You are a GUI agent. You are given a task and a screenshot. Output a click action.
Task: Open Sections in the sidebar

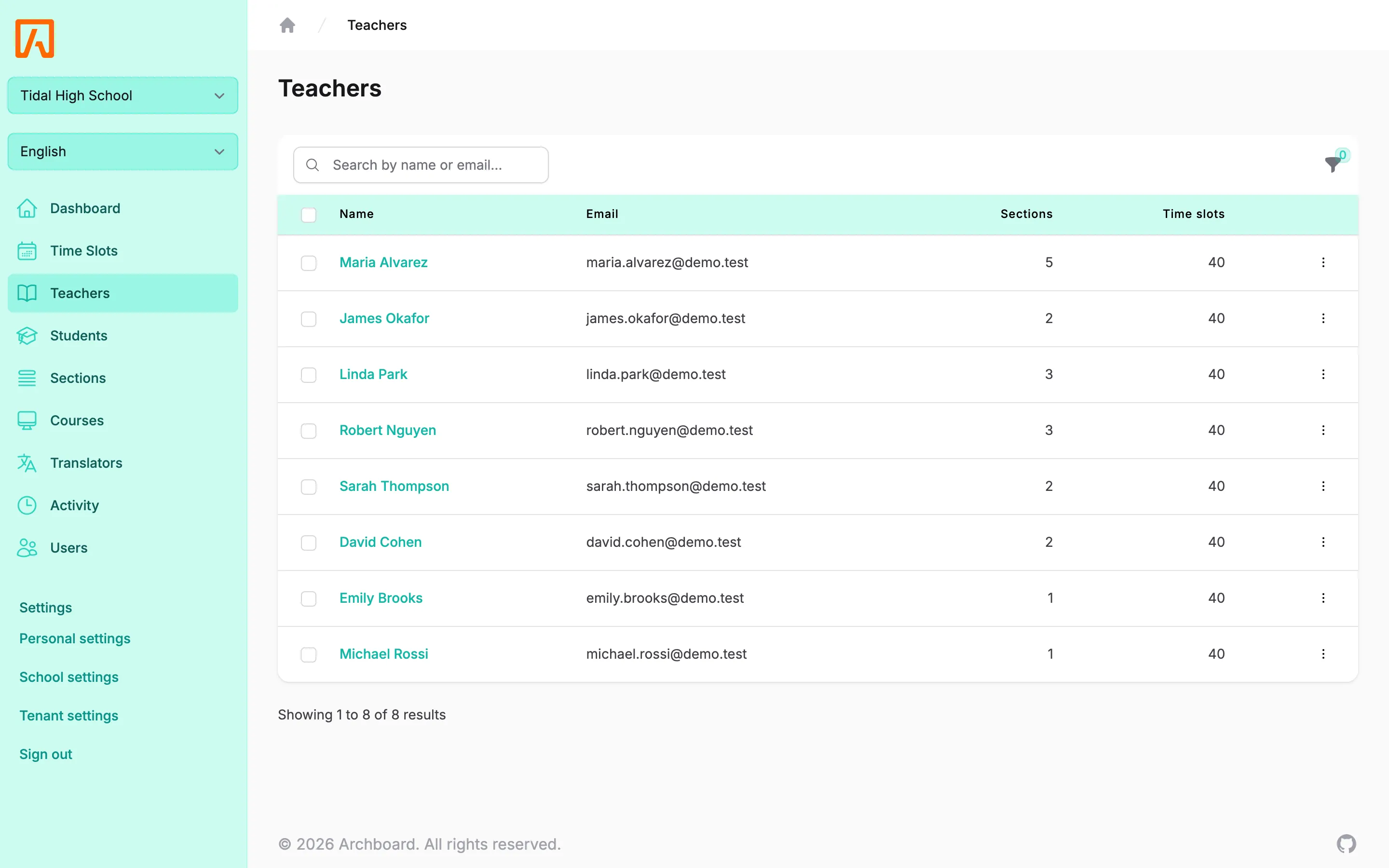click(x=123, y=379)
